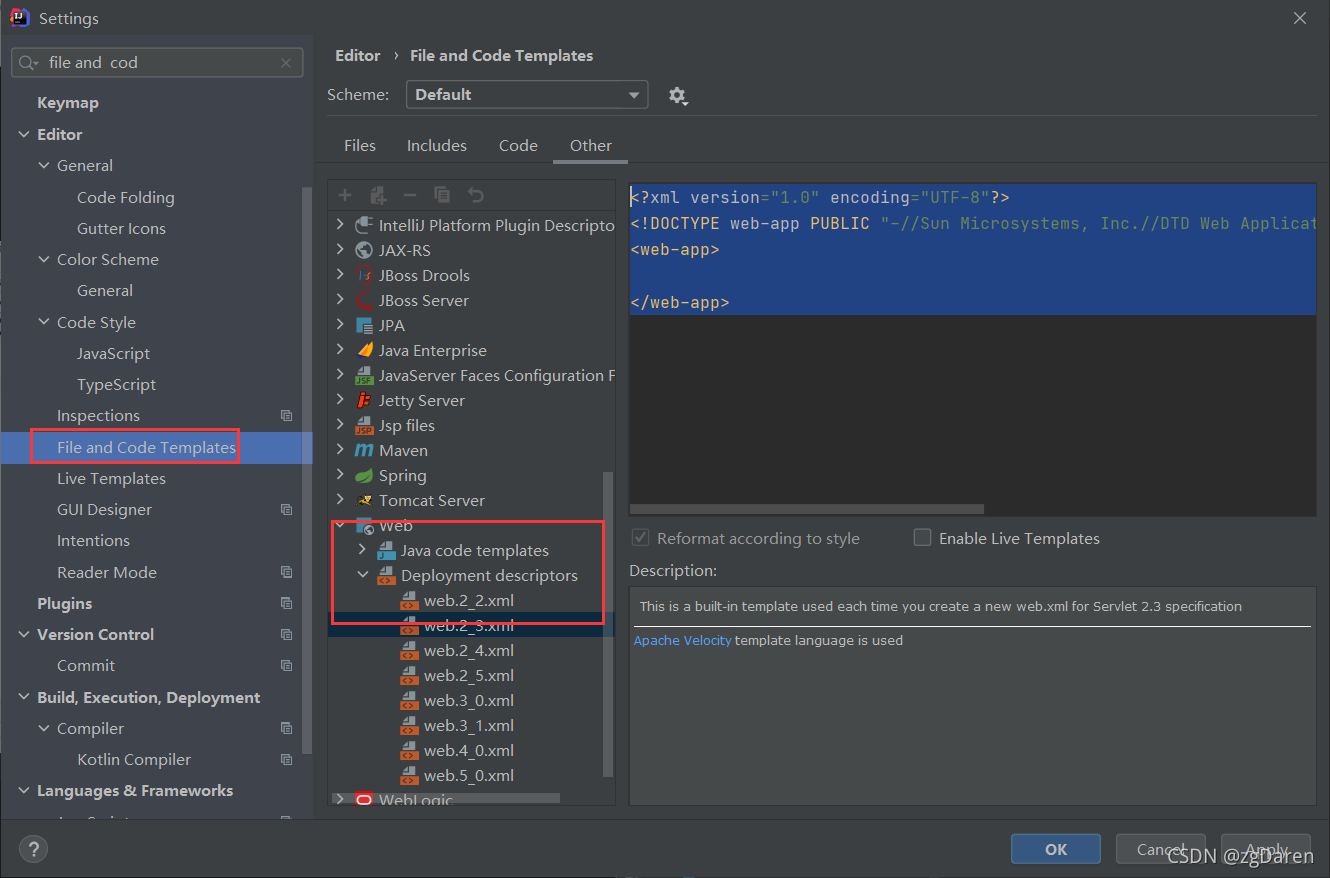Viewport: 1330px width, 878px height.
Task: Click the help question mark button
Action: coord(33,850)
